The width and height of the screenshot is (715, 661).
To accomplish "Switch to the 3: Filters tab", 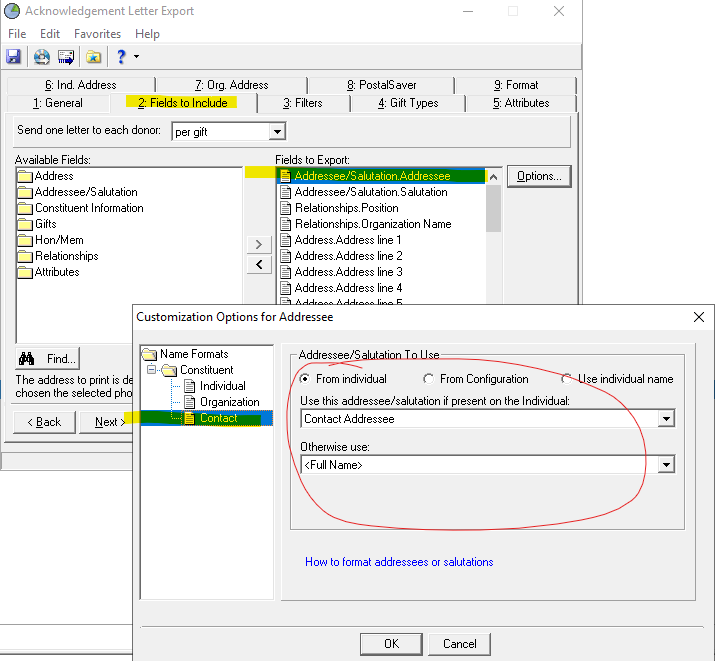I will pyautogui.click(x=303, y=103).
